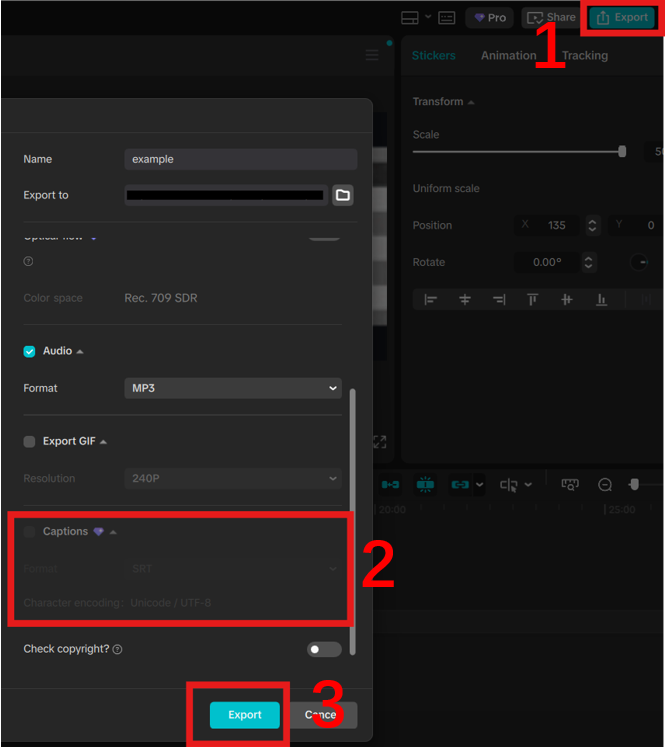Click the Rotate angle field
The height and width of the screenshot is (747, 665).
[547, 262]
